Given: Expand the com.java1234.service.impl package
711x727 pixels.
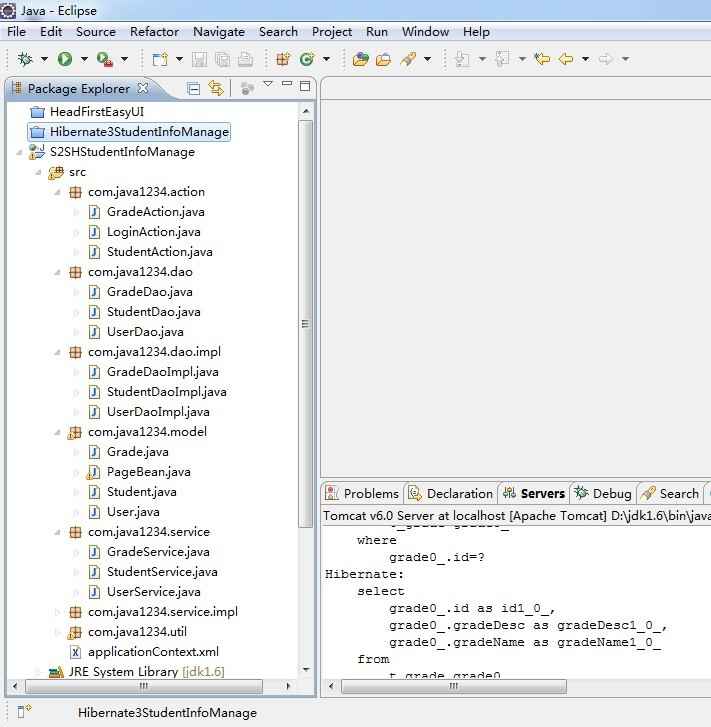Looking at the screenshot, I should pyautogui.click(x=59, y=612).
